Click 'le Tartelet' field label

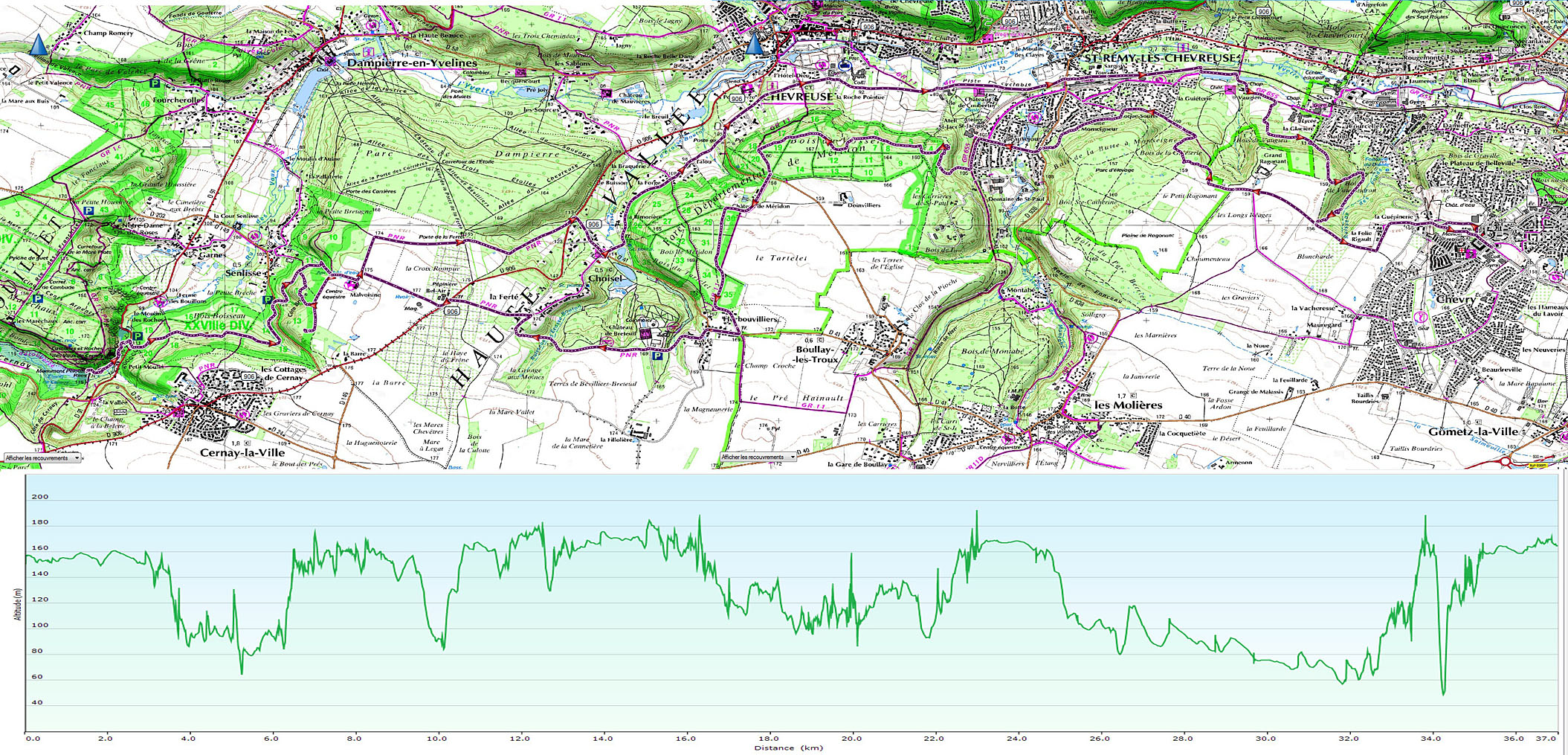(781, 258)
